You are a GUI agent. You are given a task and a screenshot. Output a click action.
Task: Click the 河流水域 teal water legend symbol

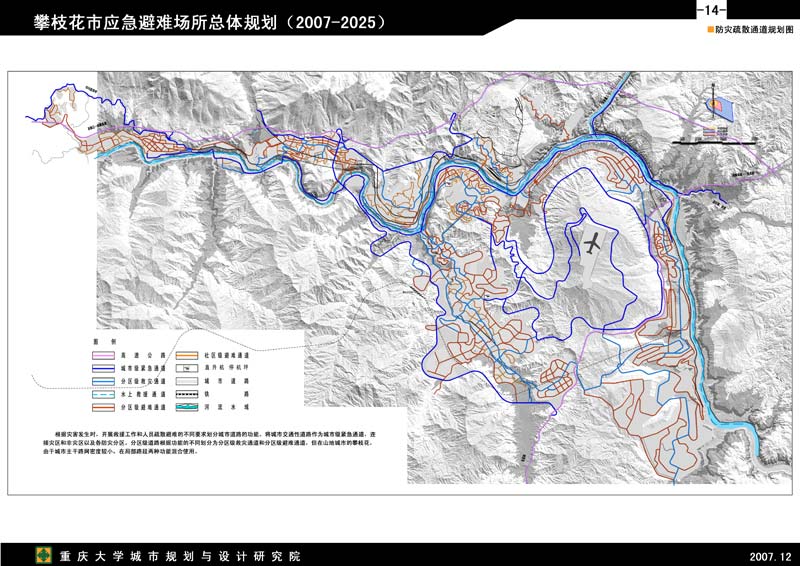(186, 407)
